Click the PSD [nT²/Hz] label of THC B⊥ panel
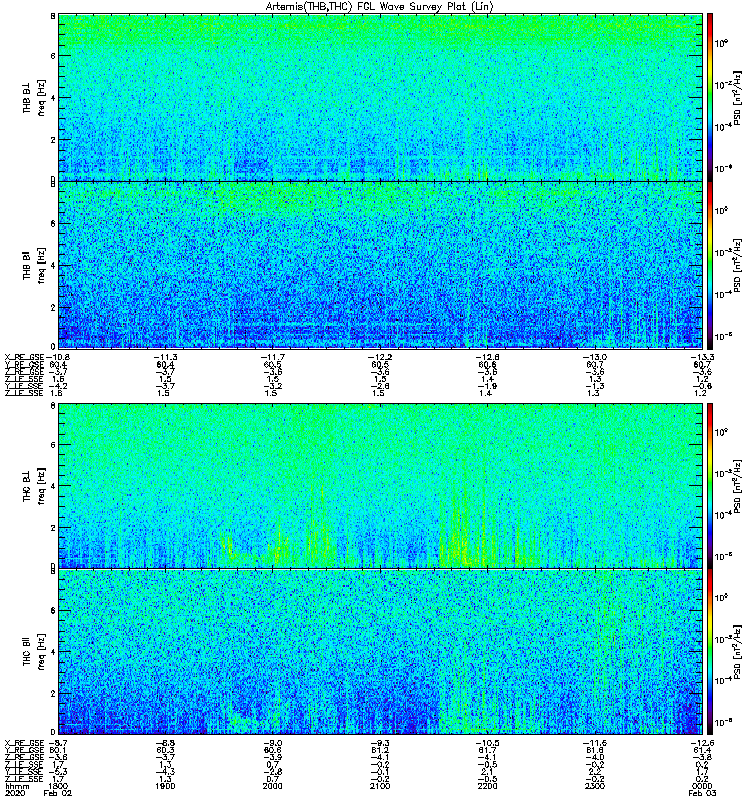 pyautogui.click(x=737, y=486)
